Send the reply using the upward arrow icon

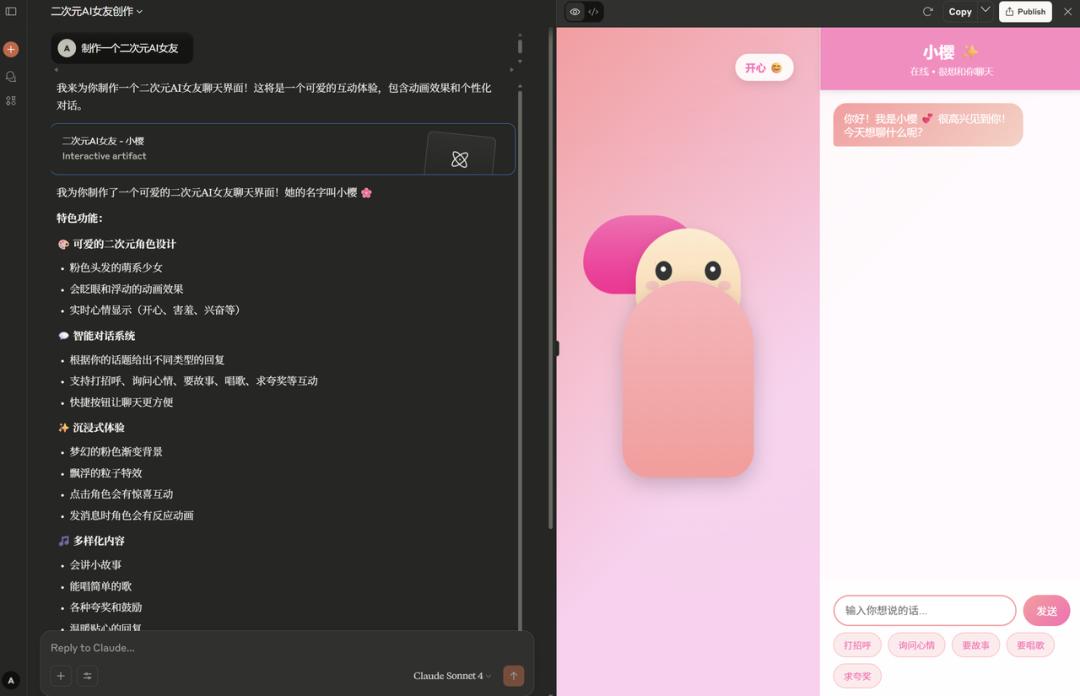(513, 675)
